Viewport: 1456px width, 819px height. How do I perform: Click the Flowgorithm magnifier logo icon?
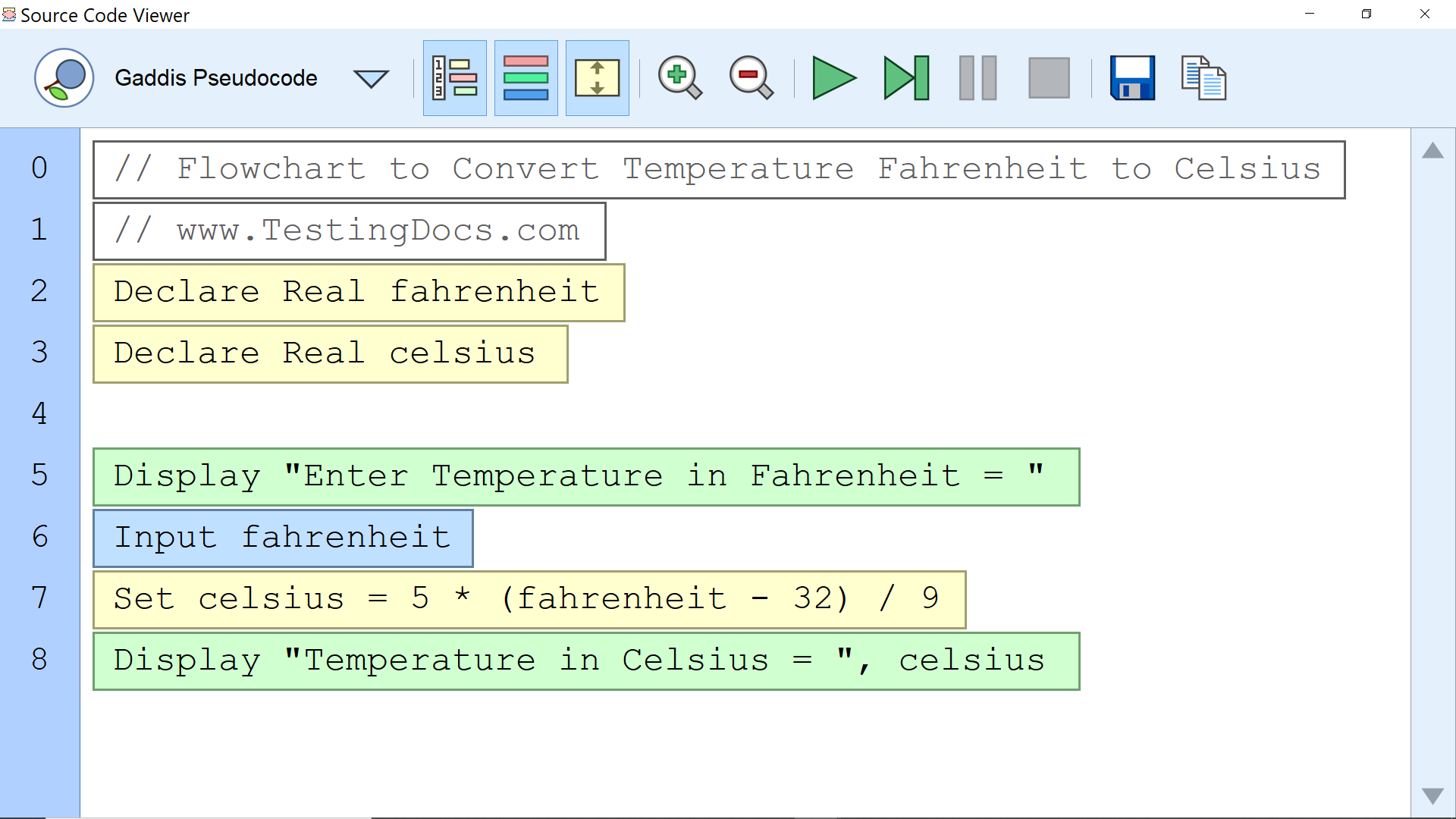tap(64, 78)
